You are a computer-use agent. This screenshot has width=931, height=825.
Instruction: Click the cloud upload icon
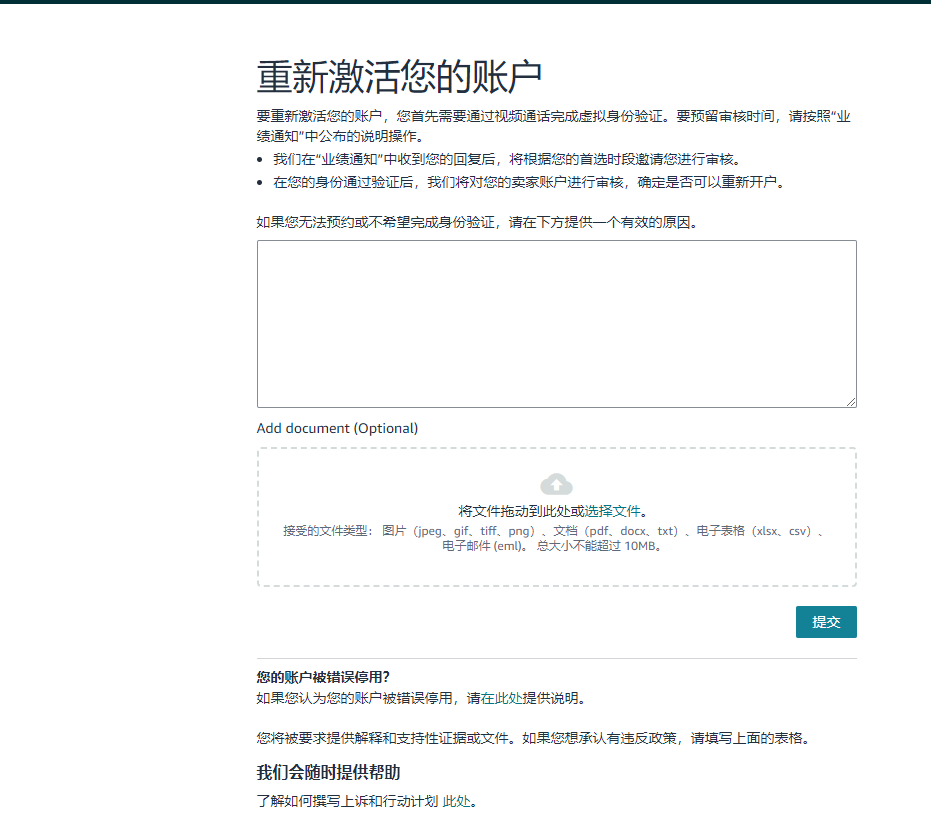[556, 485]
